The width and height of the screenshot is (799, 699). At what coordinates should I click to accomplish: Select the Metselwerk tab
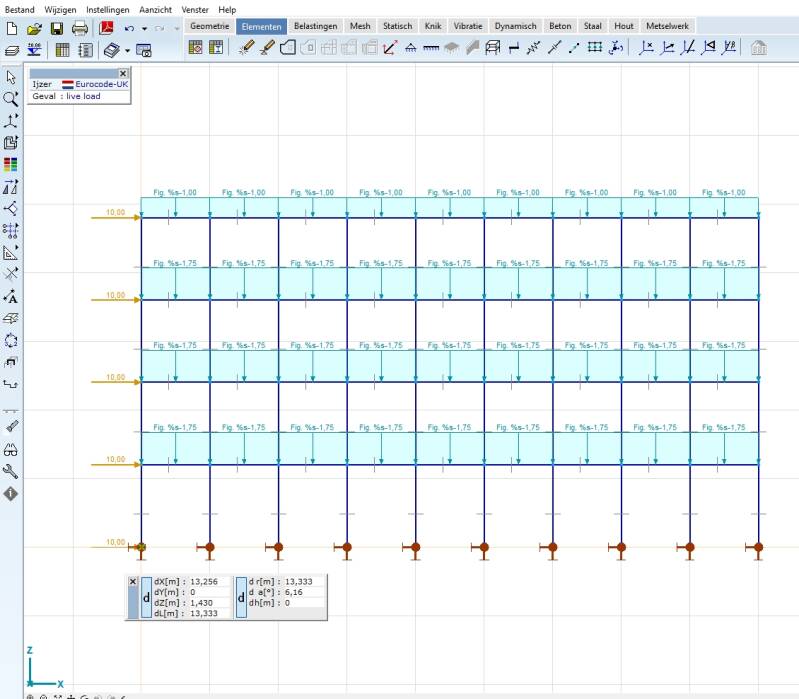coord(667,26)
